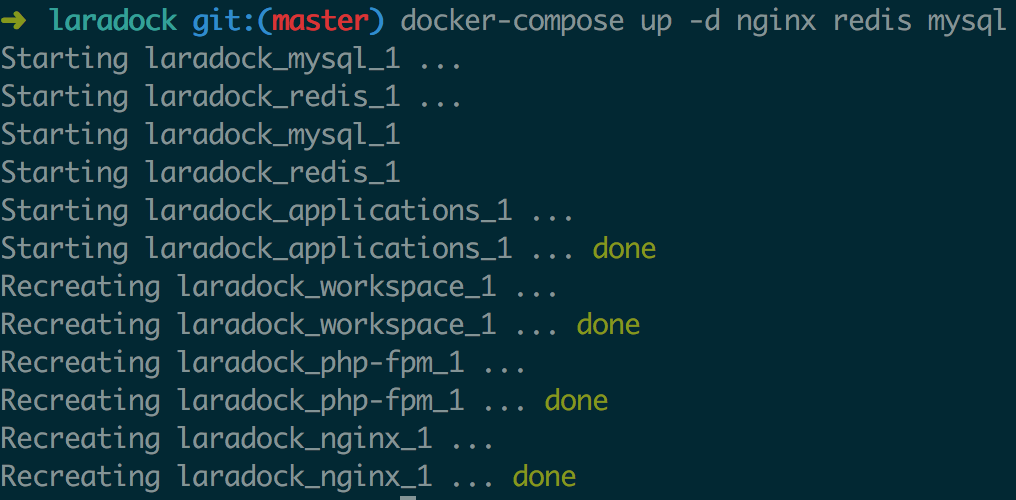Click the word up in the command
1016x500 pixels.
[x=656, y=23]
